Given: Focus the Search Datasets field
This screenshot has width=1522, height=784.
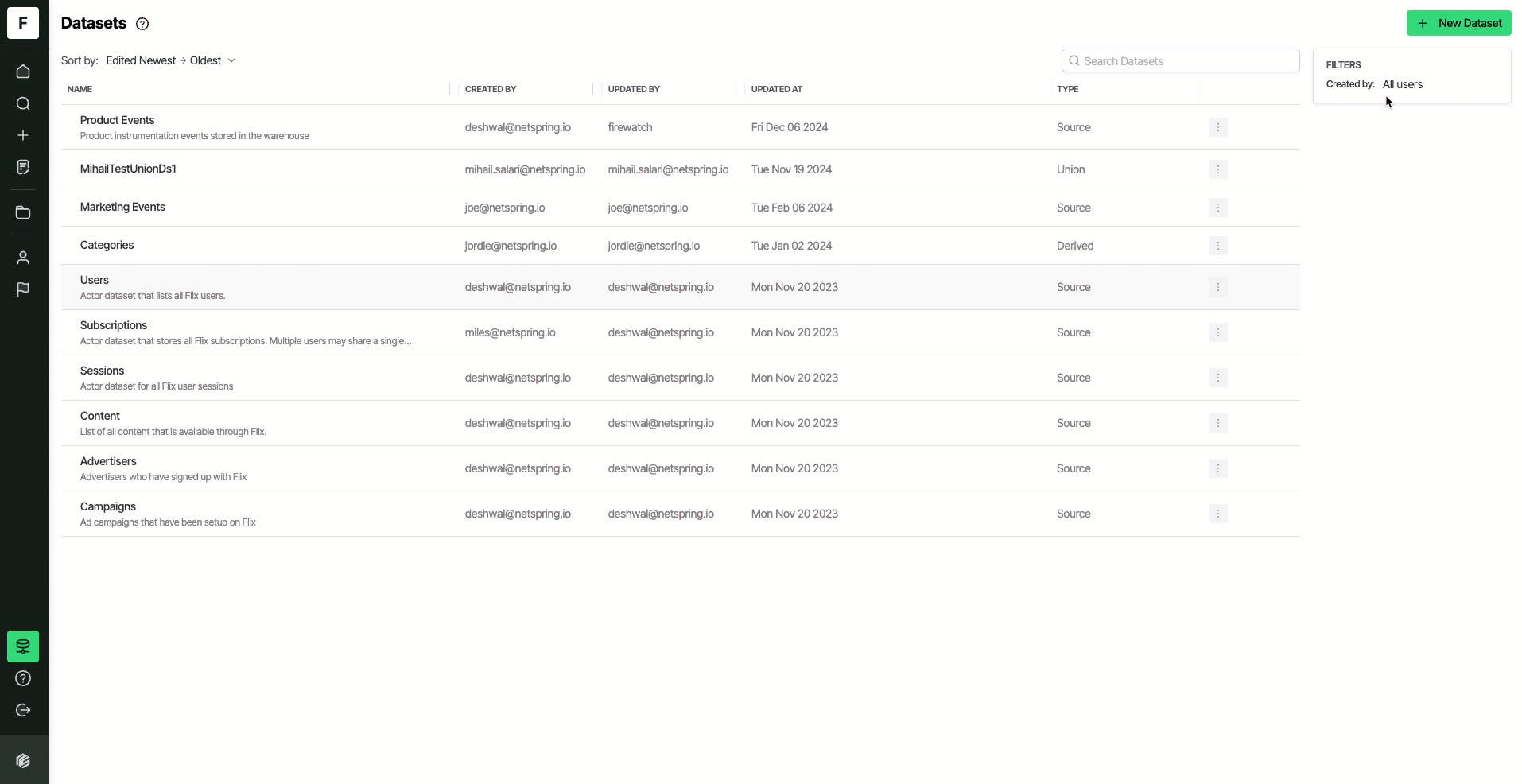Looking at the screenshot, I should click(1180, 60).
